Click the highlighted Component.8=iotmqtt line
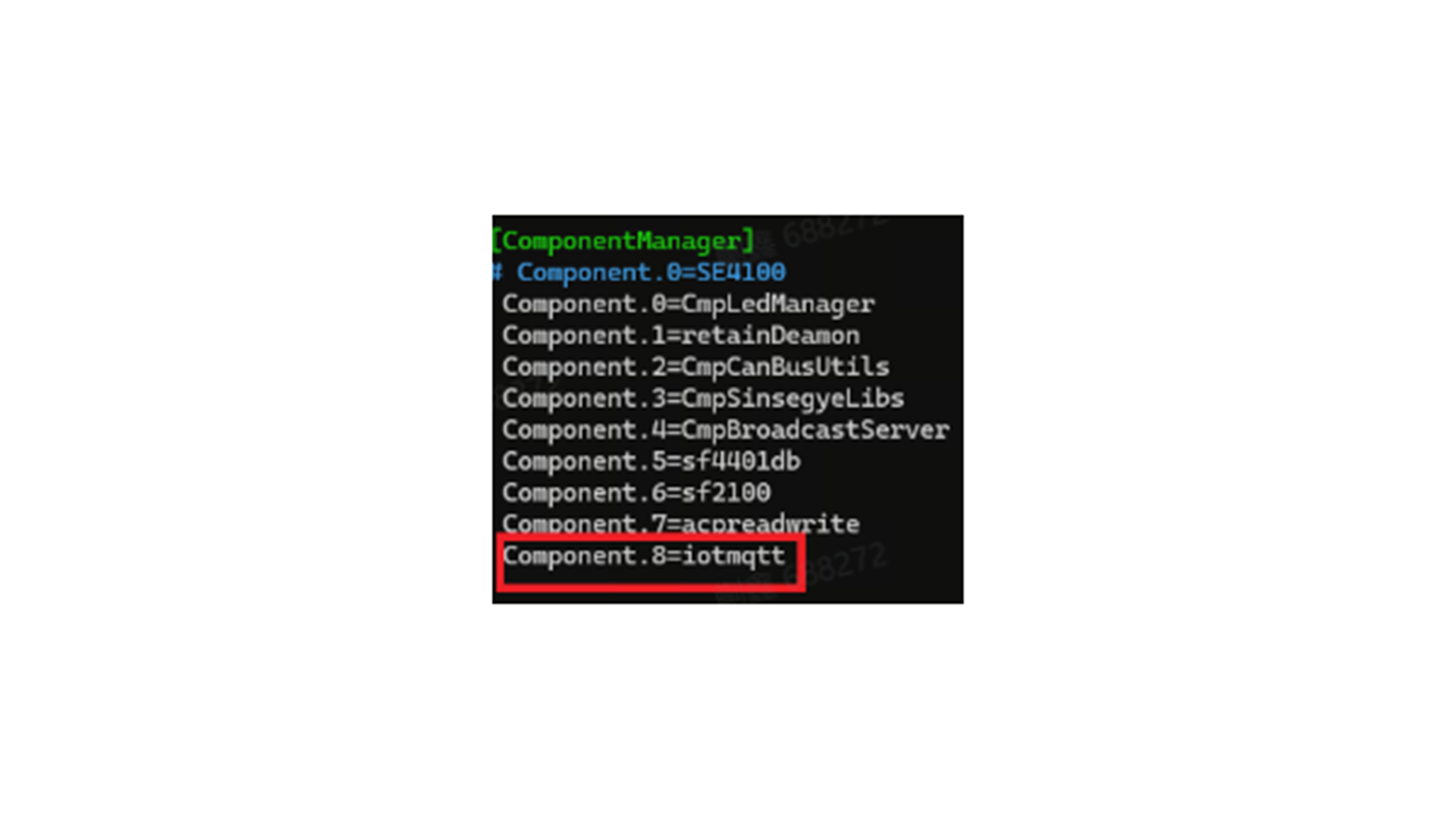This screenshot has height=819, width=1456. [644, 556]
